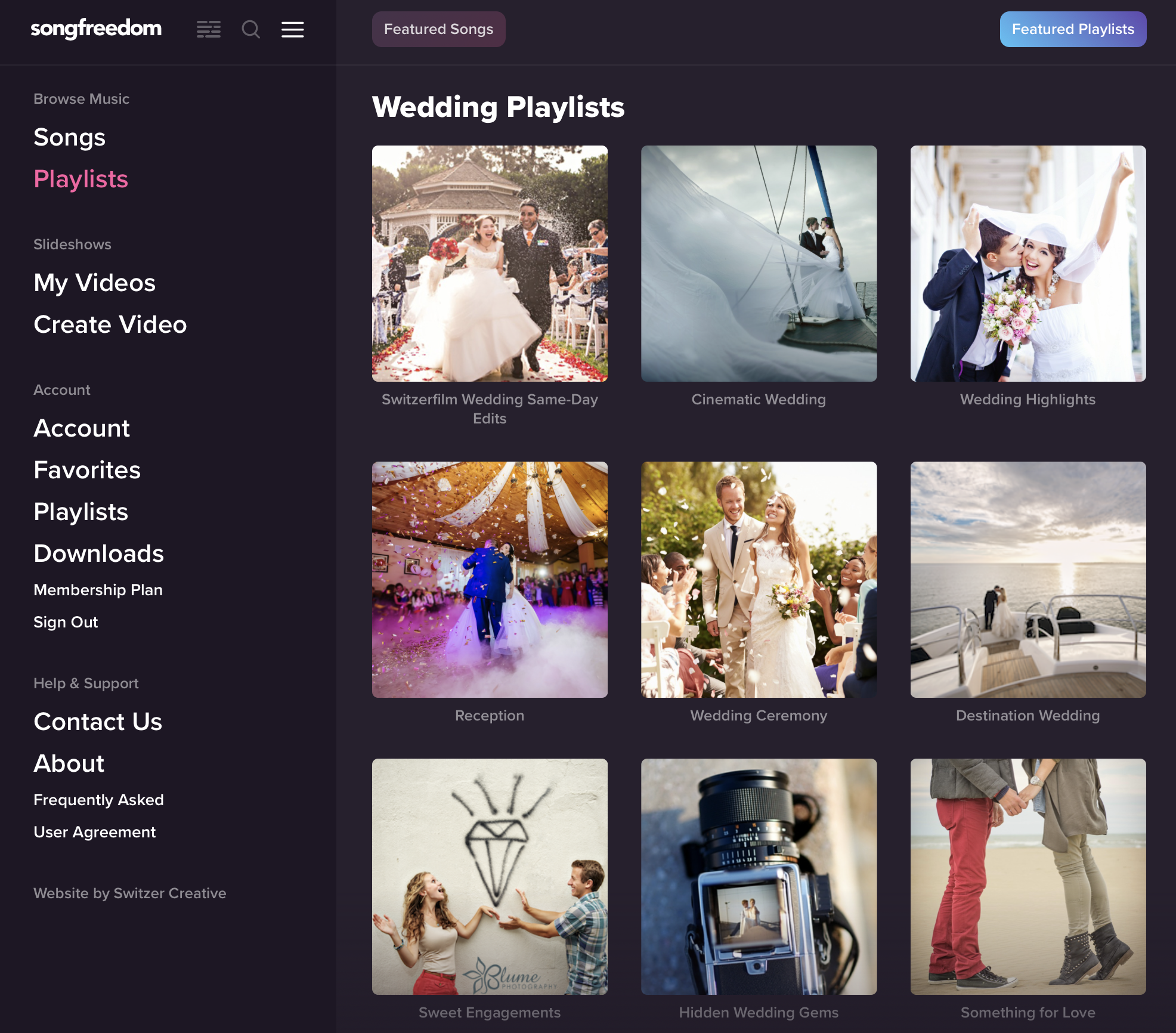This screenshot has height=1033, width=1176.
Task: Click the Membership Plan link
Action: point(98,590)
